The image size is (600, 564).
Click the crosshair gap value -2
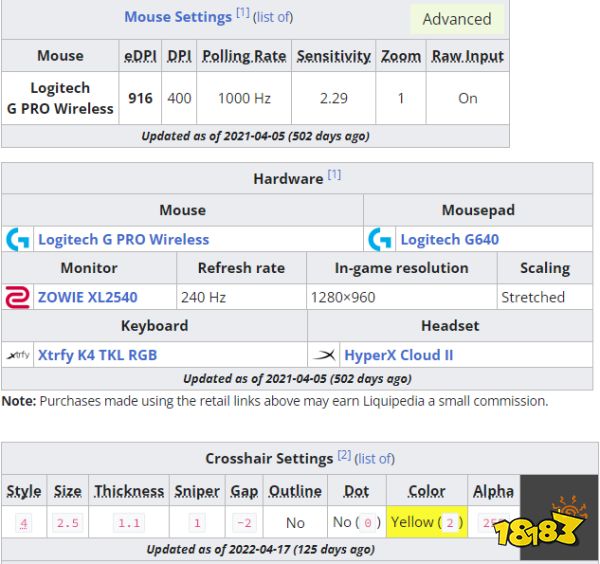click(x=244, y=523)
